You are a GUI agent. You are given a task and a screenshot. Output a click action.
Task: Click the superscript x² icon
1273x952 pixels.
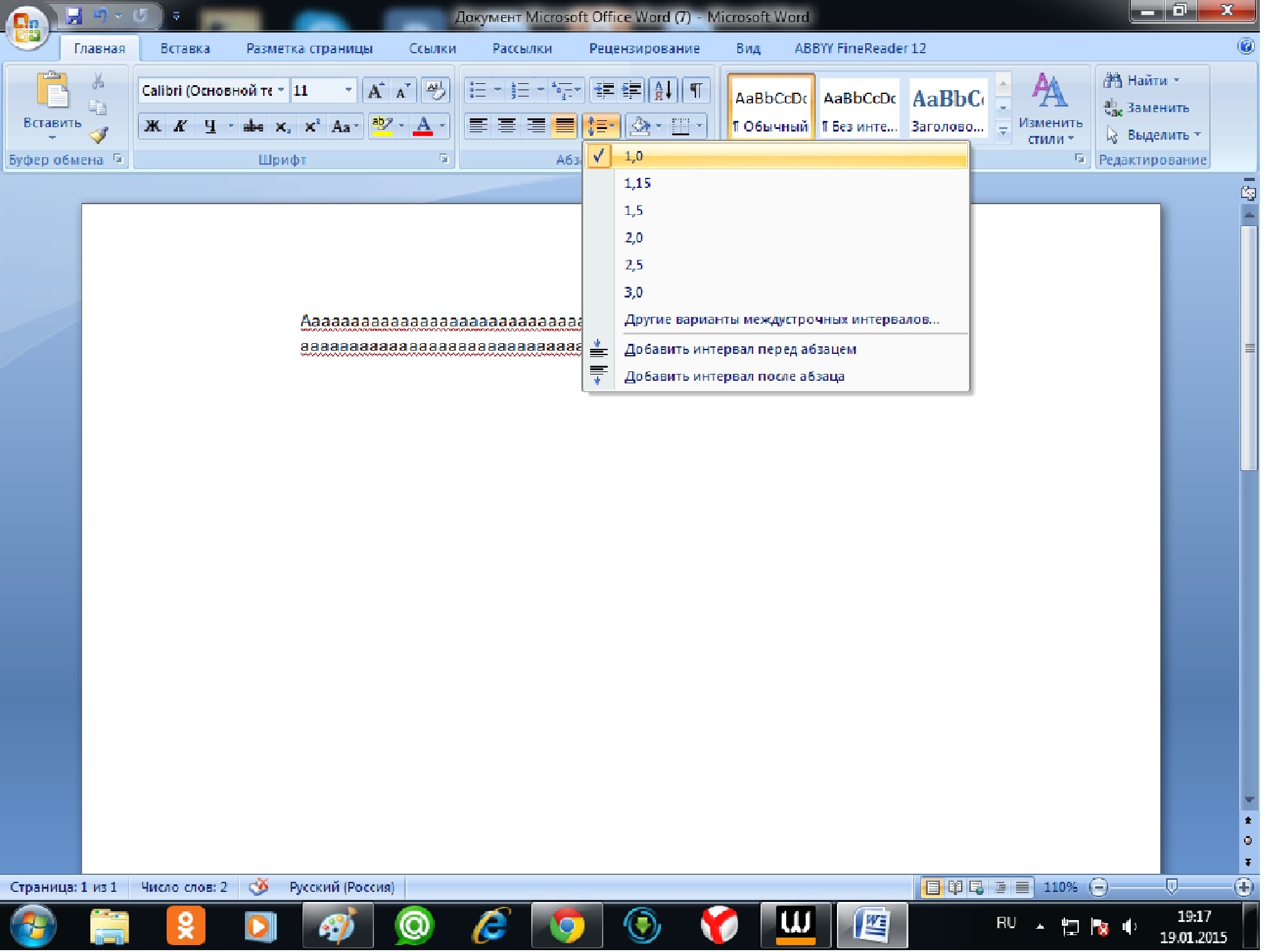312,127
